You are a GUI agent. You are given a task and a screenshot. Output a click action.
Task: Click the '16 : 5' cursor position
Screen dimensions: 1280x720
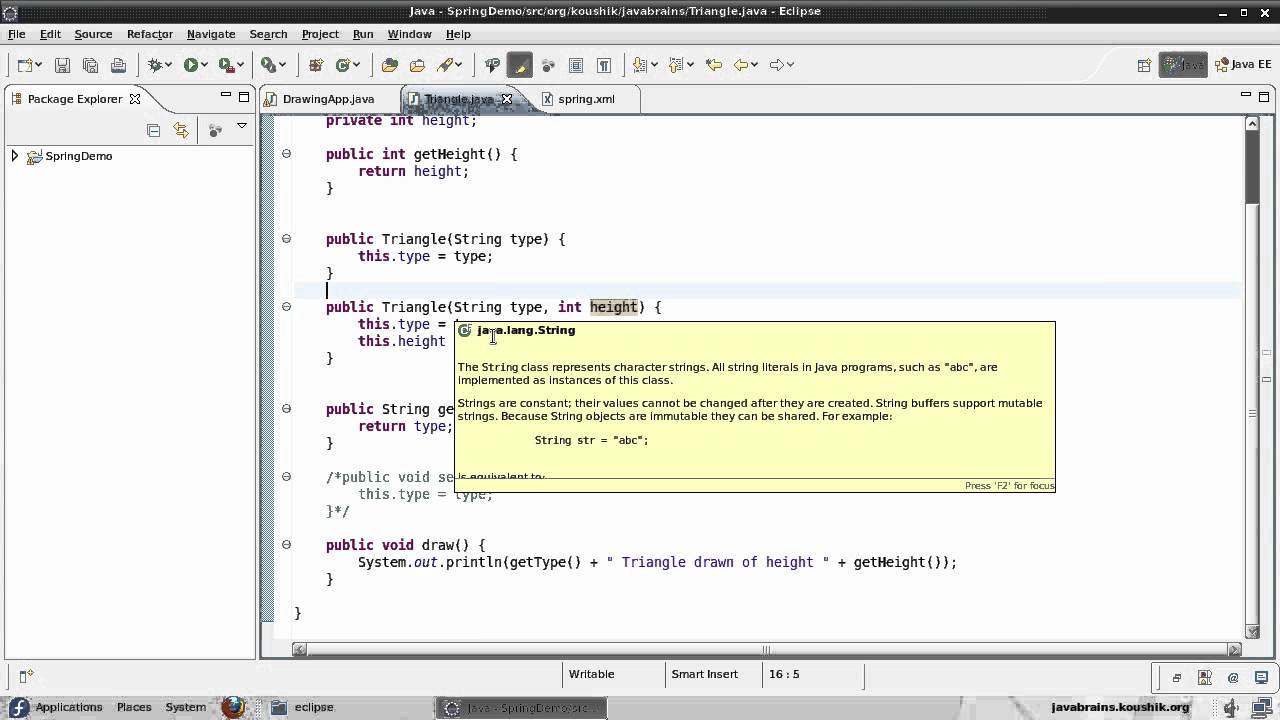(784, 674)
